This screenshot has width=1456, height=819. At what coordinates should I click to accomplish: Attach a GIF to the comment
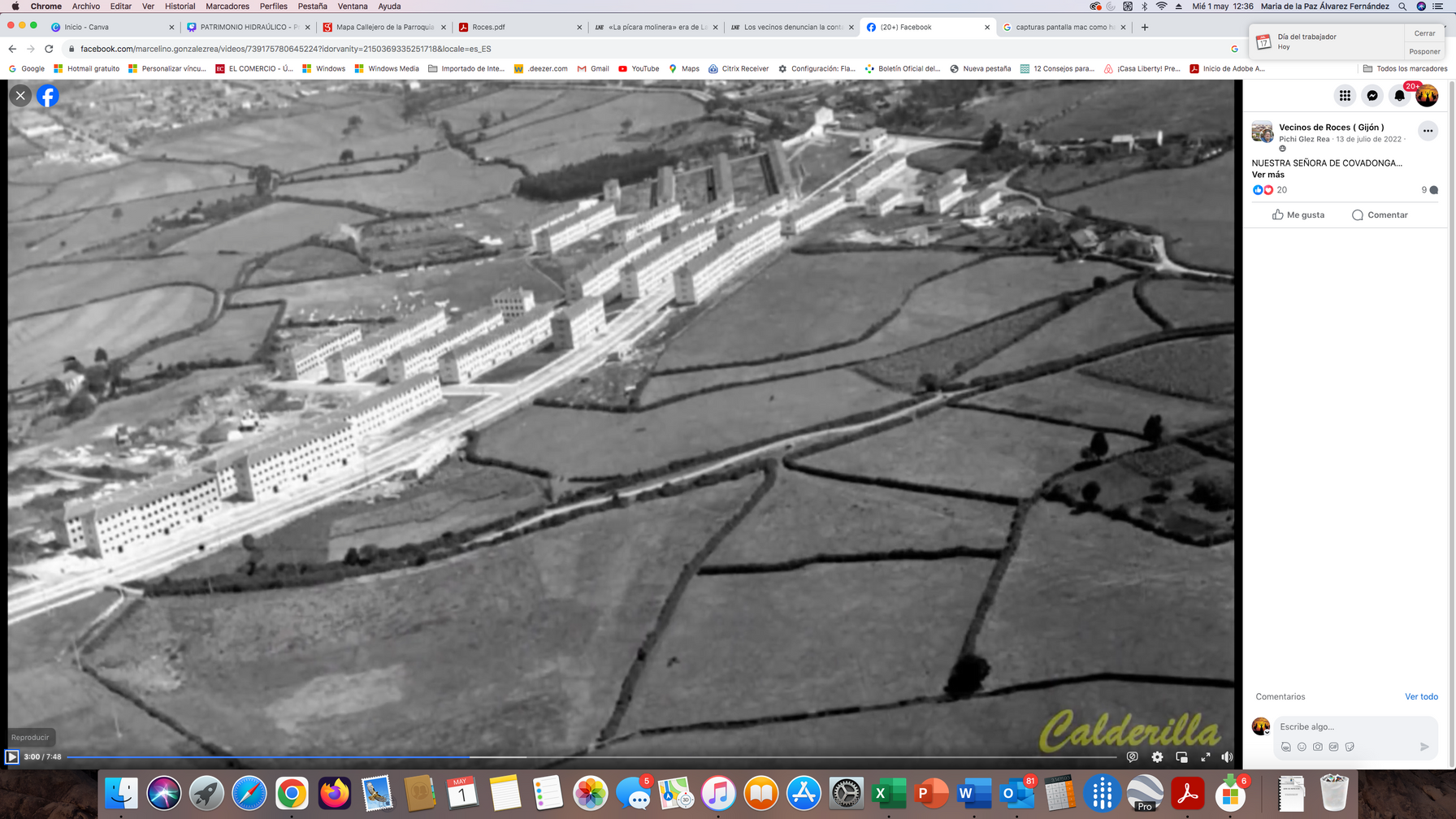point(1333,747)
